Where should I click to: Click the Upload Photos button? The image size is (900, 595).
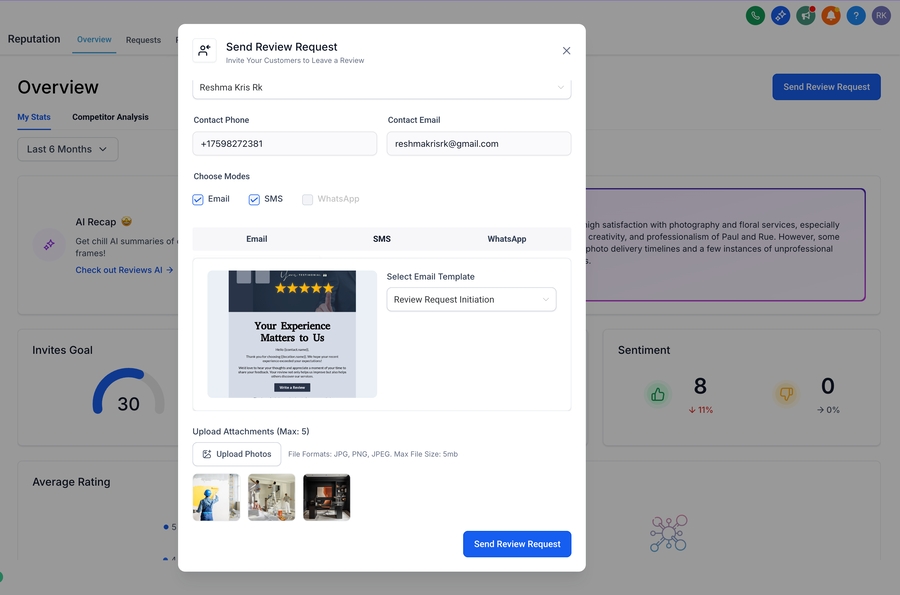tap(236, 454)
